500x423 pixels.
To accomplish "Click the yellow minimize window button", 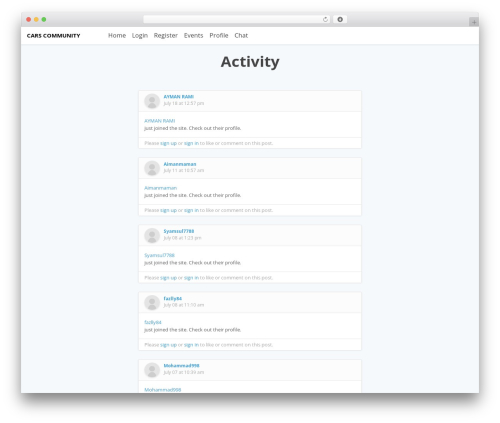I will [36, 19].
